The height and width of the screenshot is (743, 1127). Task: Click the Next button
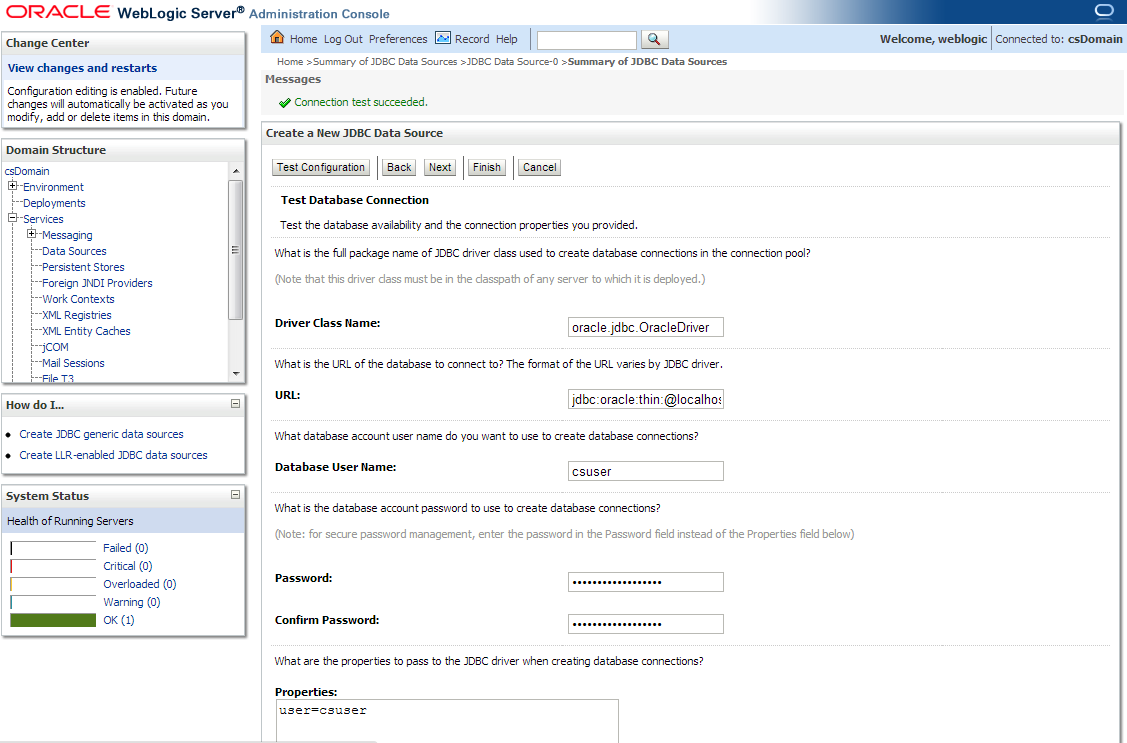tap(440, 167)
